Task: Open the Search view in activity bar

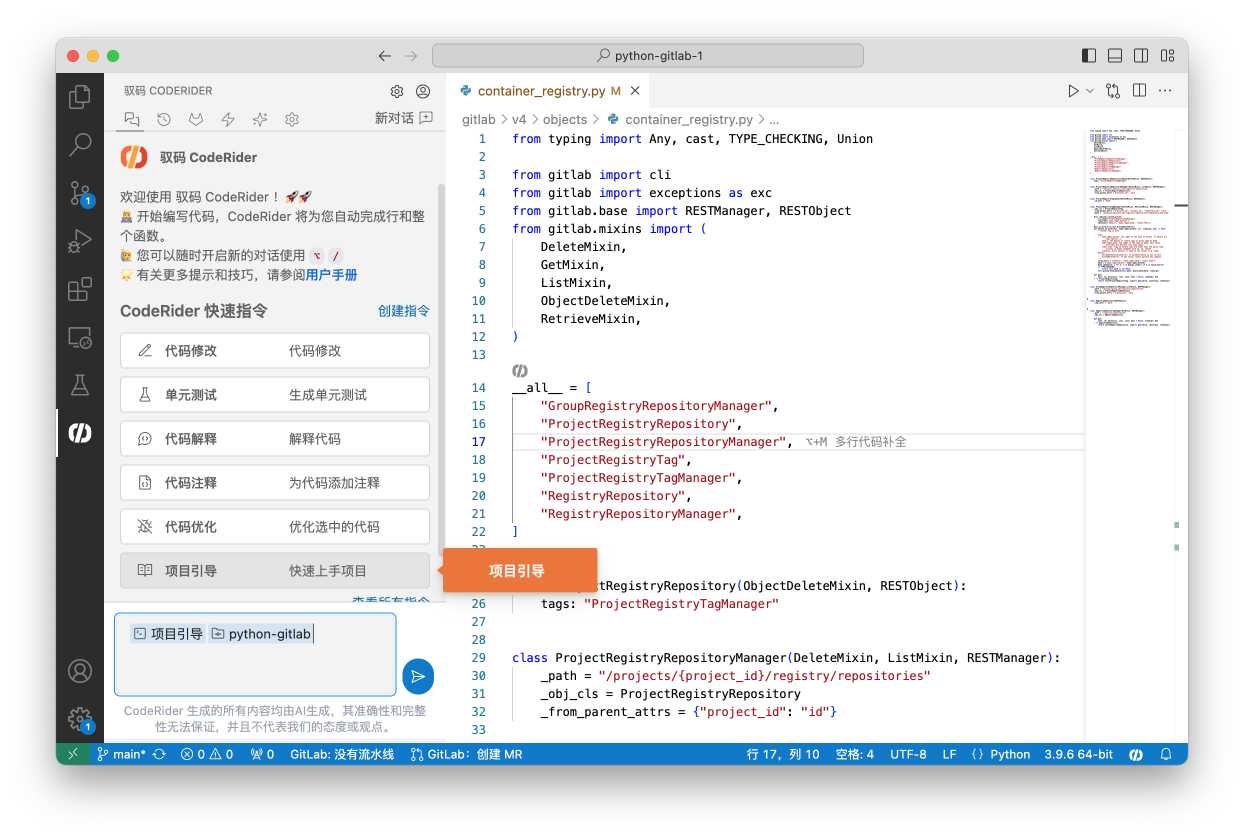Action: pos(80,145)
